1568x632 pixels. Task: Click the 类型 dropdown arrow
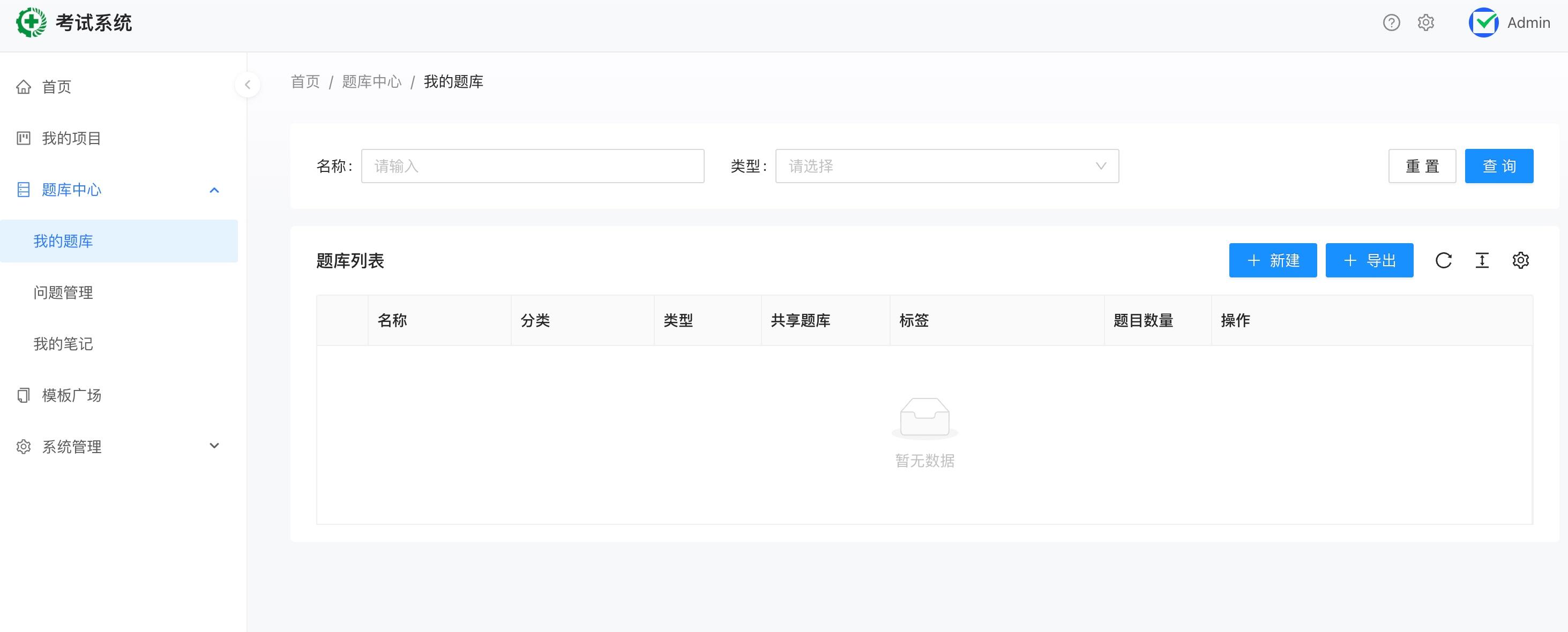coord(1101,166)
